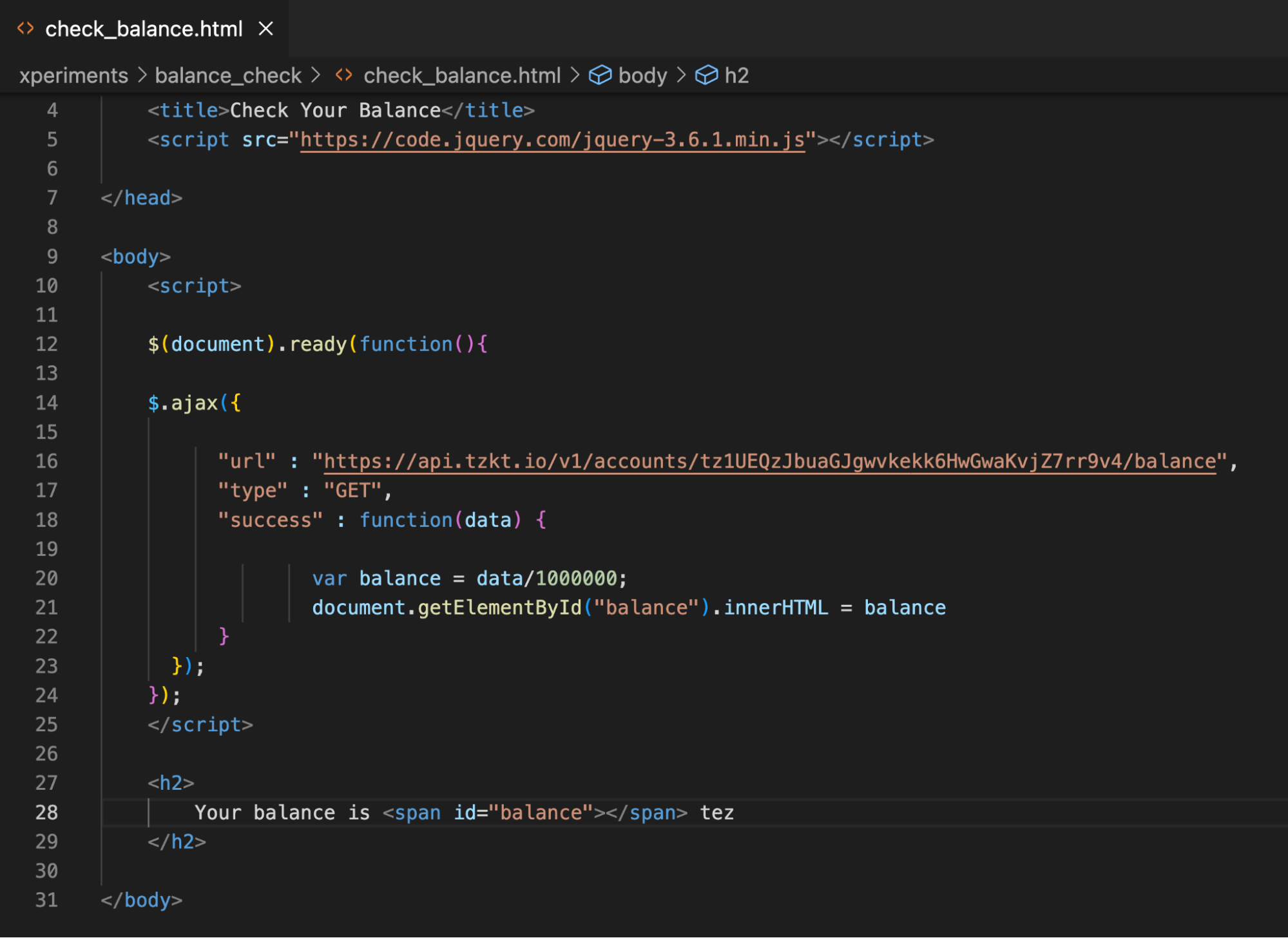This screenshot has width=1288, height=938.
Task: Open check_balance.html breadcrumb item
Action: (x=461, y=75)
